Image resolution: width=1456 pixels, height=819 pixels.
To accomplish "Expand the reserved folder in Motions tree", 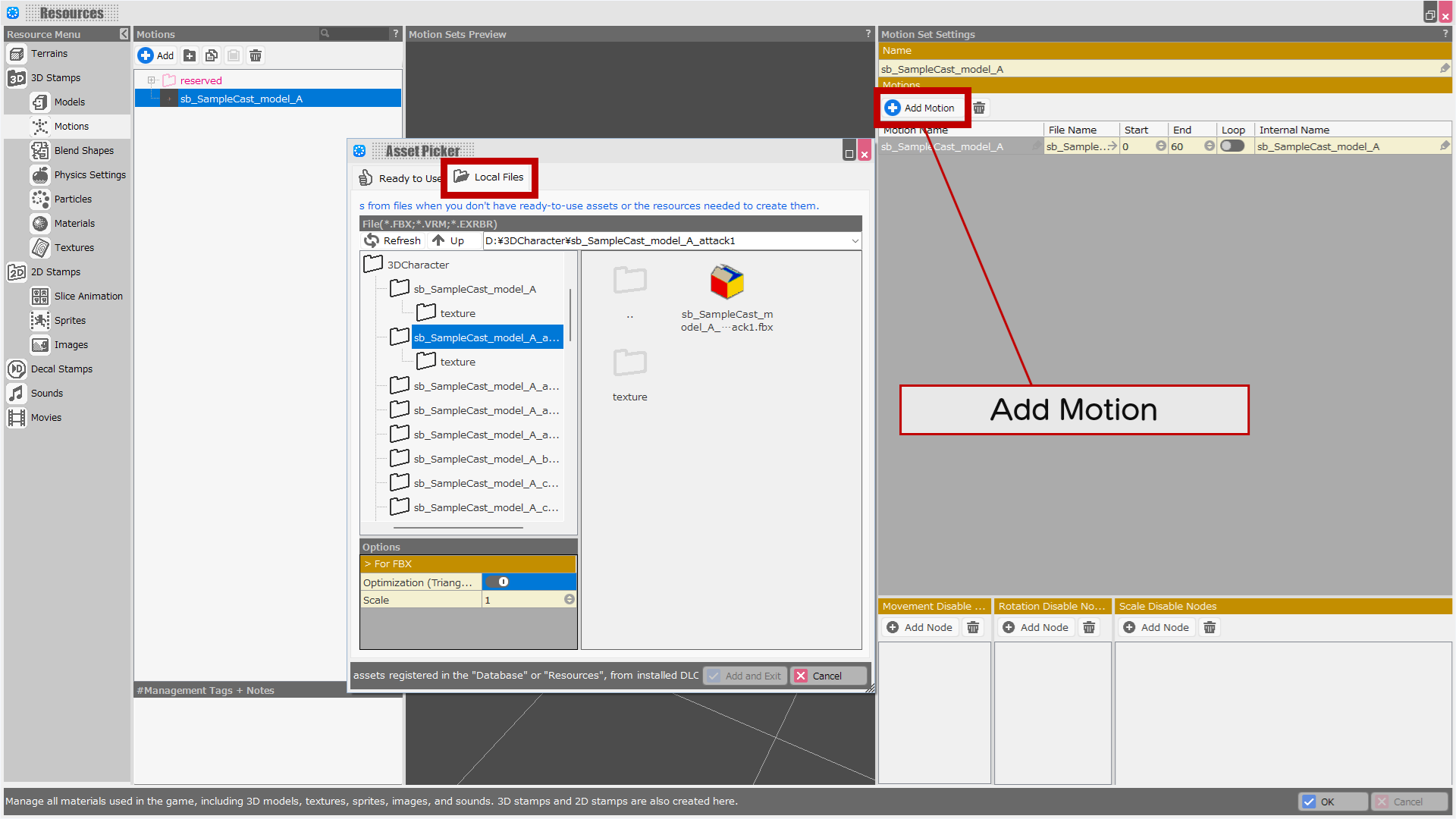I will point(151,80).
